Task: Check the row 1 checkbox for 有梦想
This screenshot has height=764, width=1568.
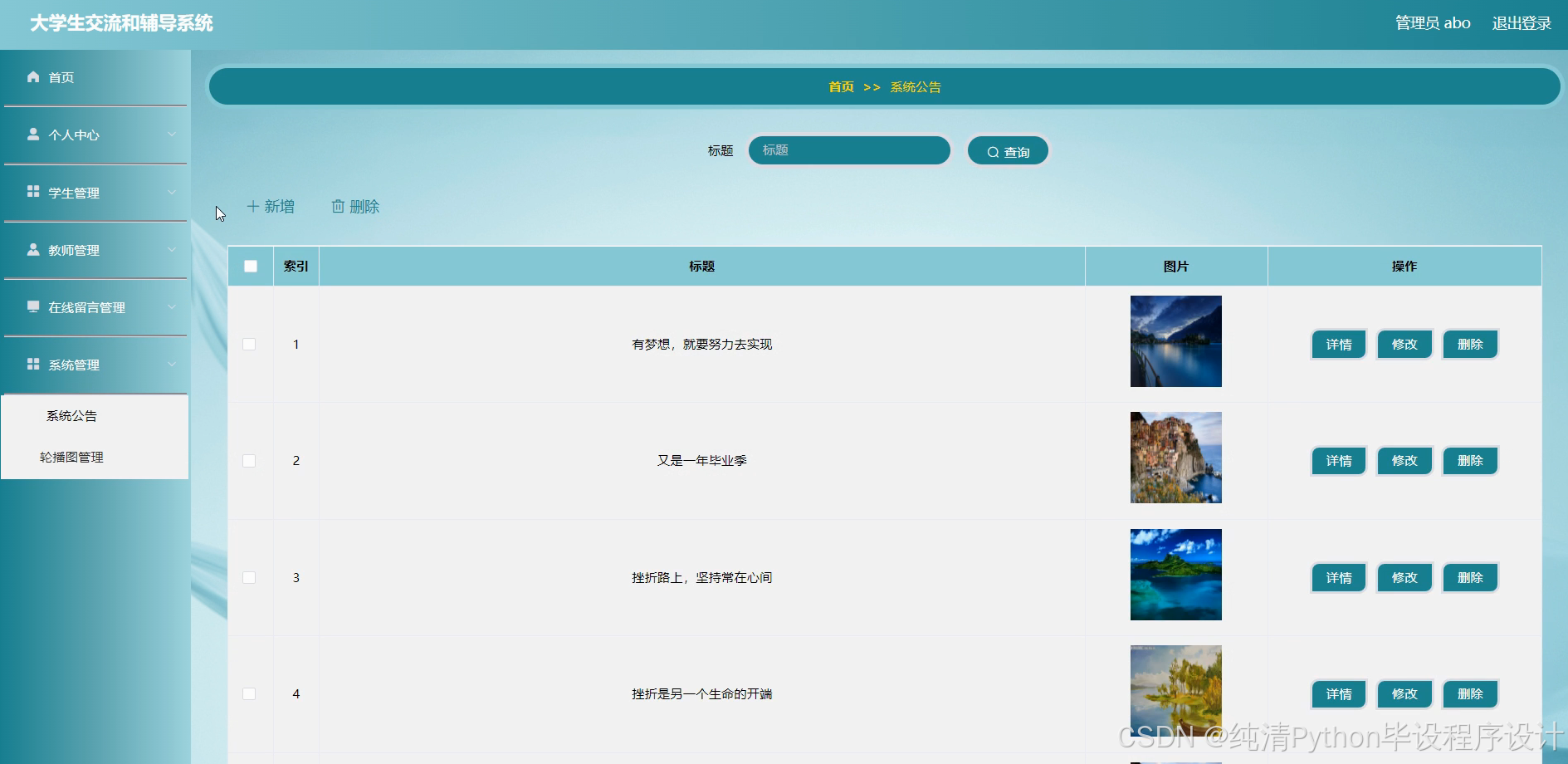Action: pos(249,345)
